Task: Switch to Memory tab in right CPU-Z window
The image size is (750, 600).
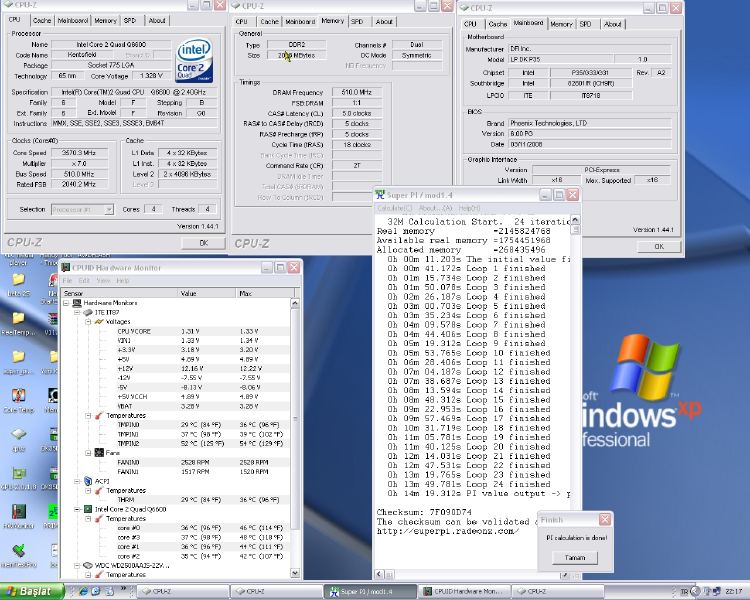Action: (561, 24)
